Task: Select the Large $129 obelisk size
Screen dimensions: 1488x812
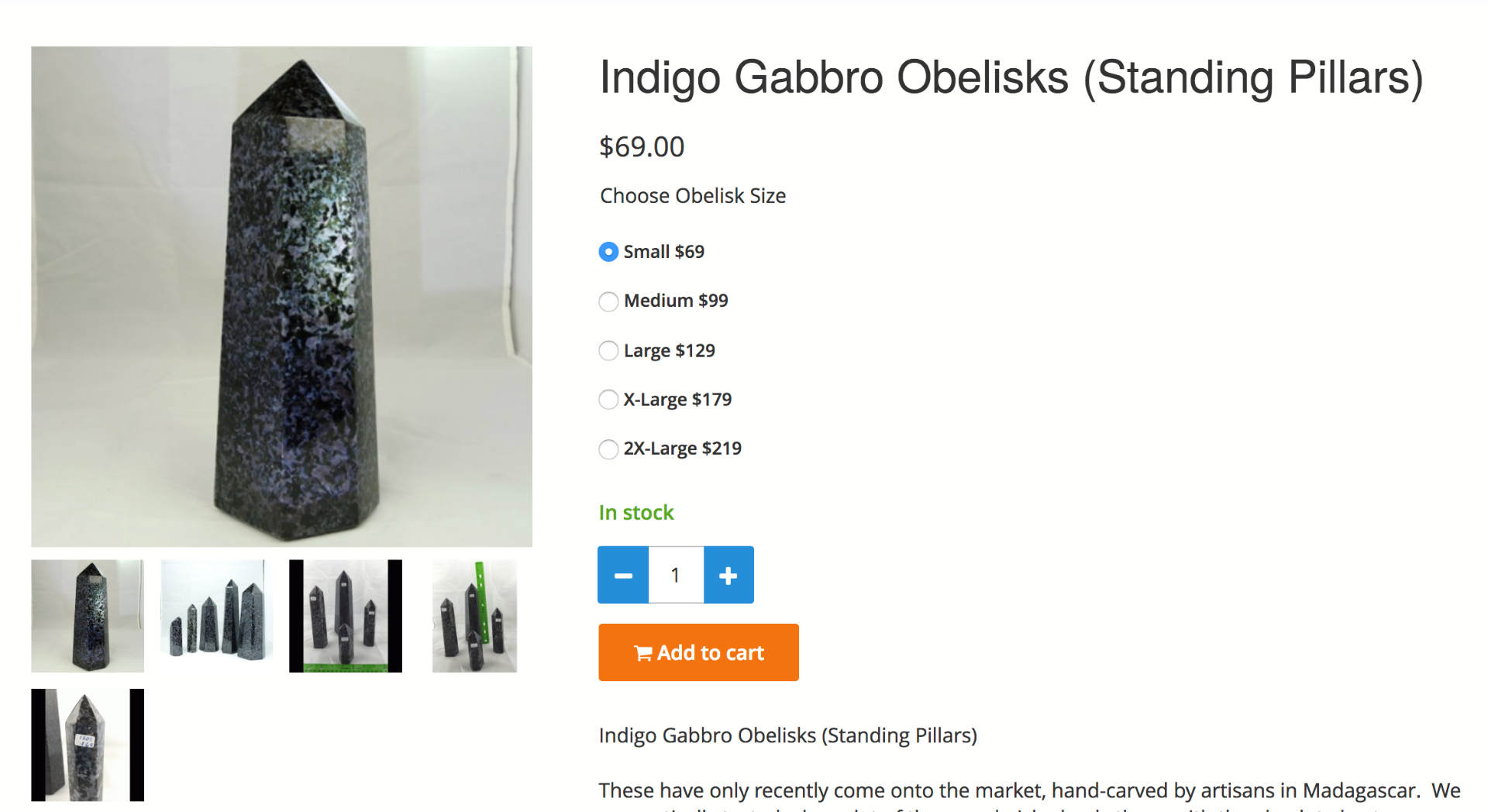Action: [x=608, y=351]
